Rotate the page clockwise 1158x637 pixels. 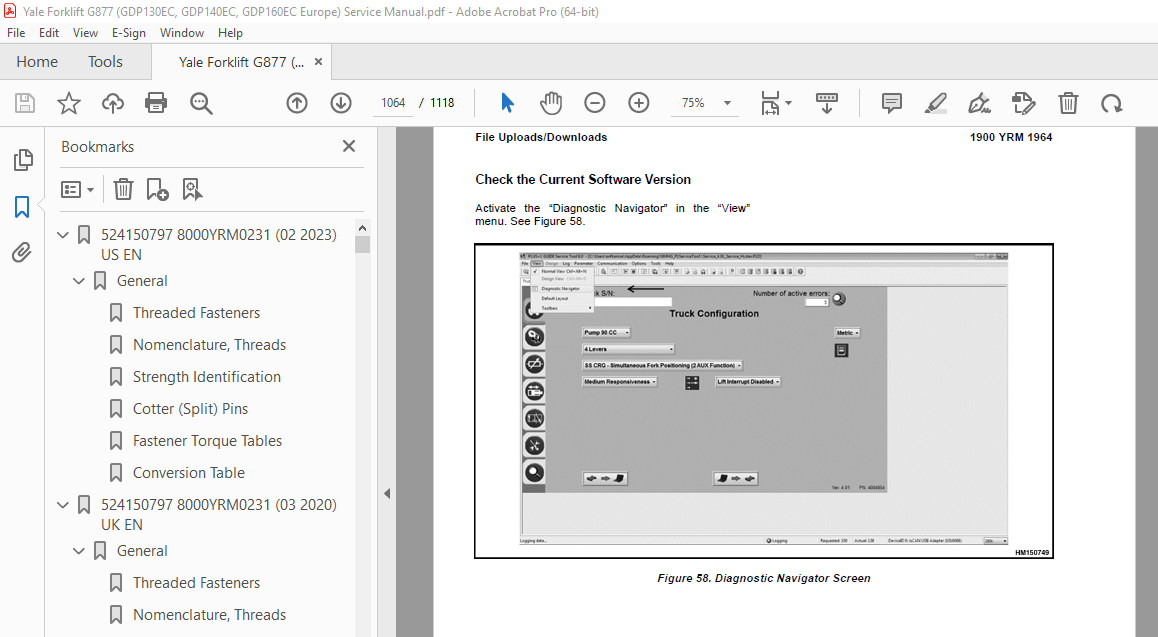[1111, 103]
